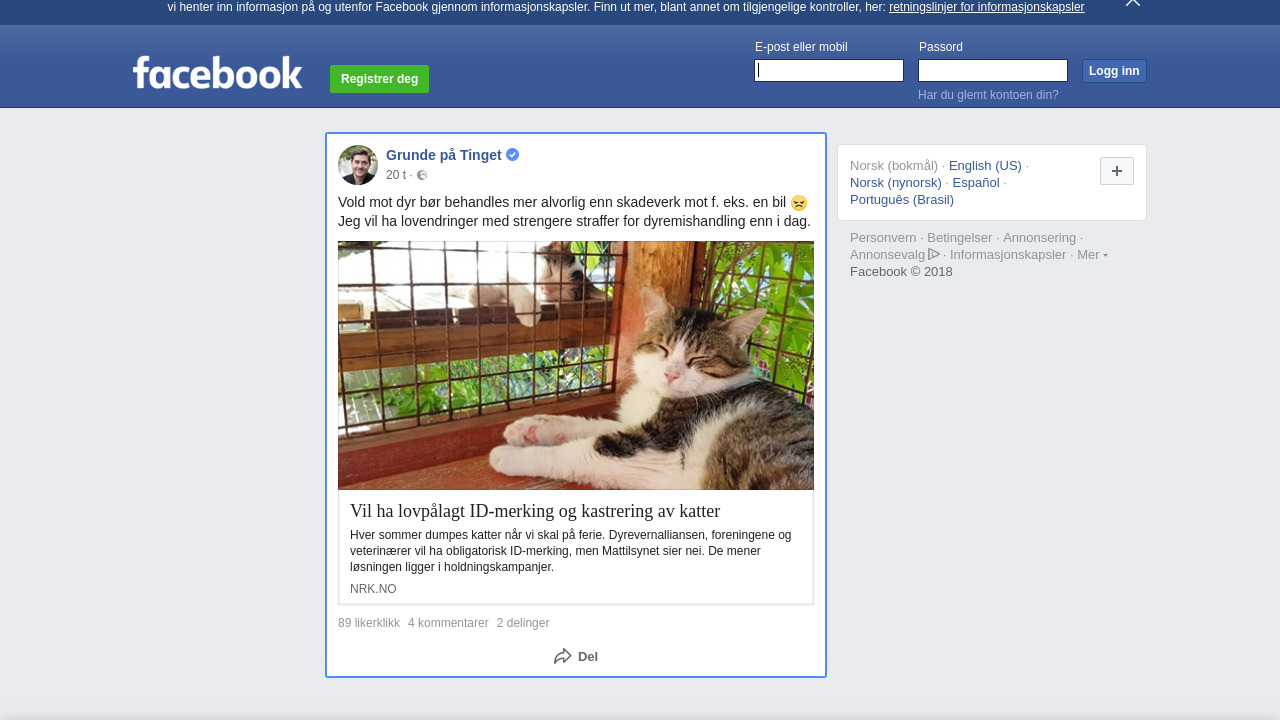Open the Informasjonskapsler footer link

click(x=1008, y=255)
